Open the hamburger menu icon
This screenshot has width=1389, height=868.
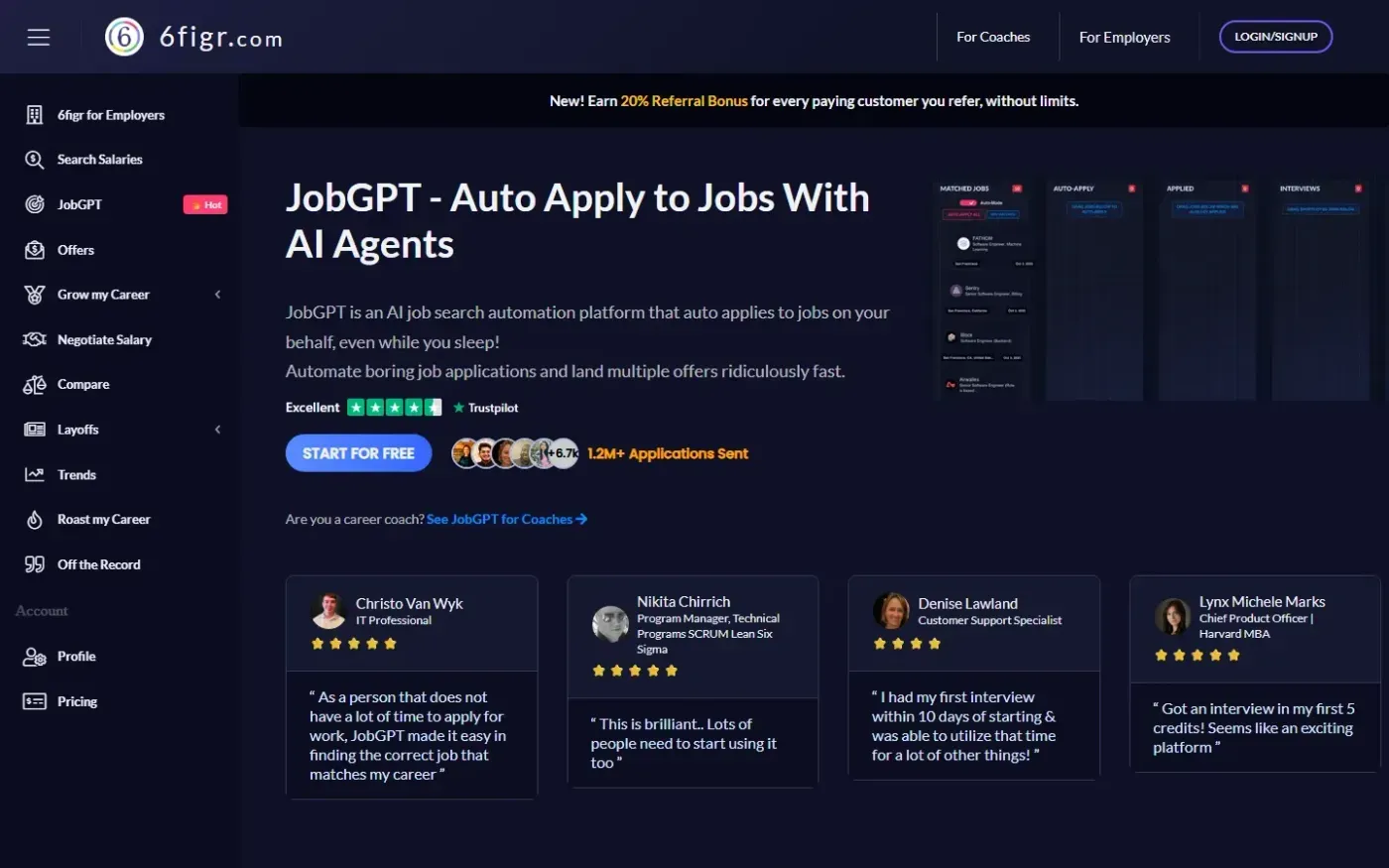click(x=39, y=38)
